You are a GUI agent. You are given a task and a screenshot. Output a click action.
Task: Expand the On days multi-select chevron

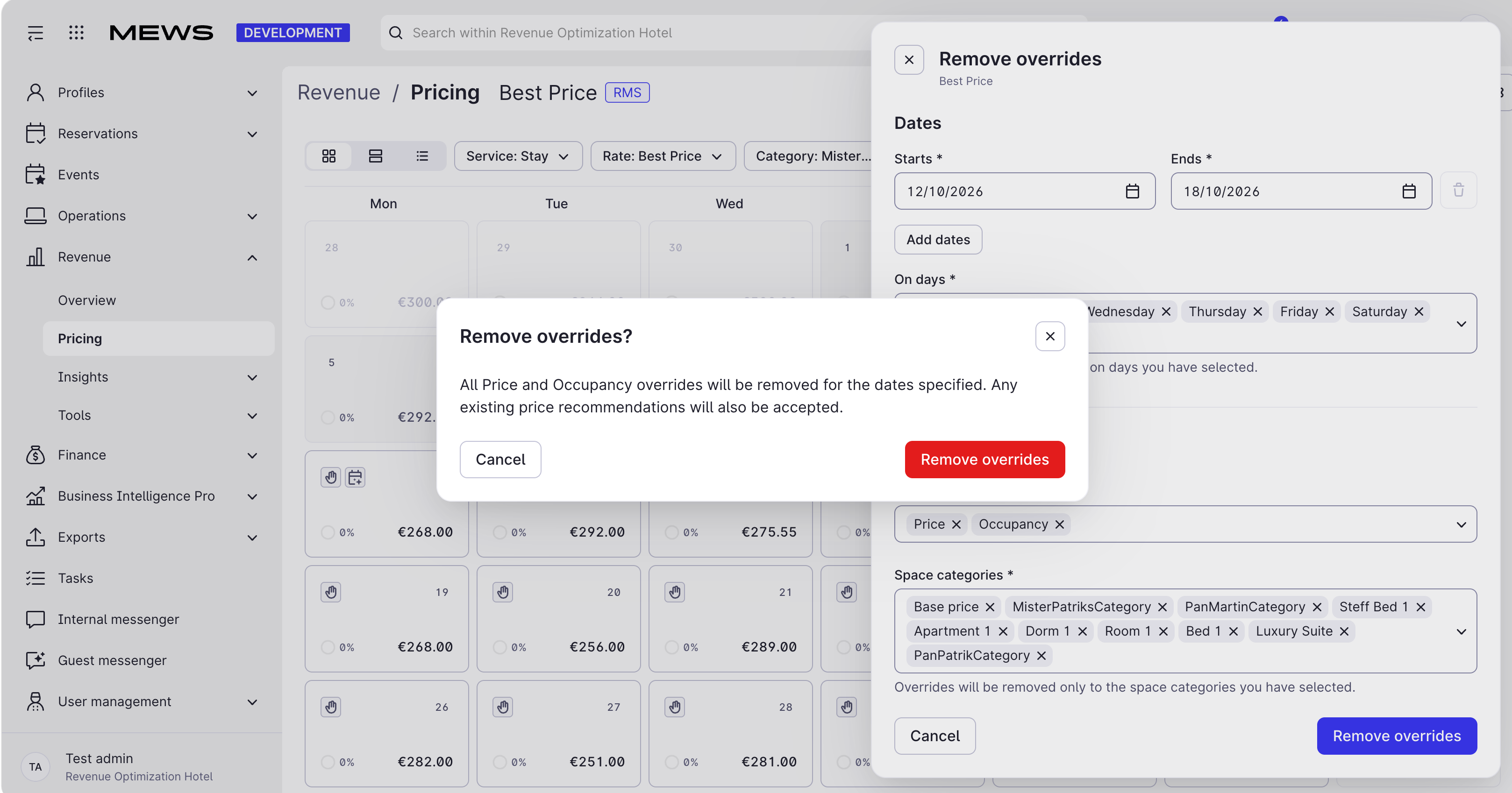coord(1461,324)
